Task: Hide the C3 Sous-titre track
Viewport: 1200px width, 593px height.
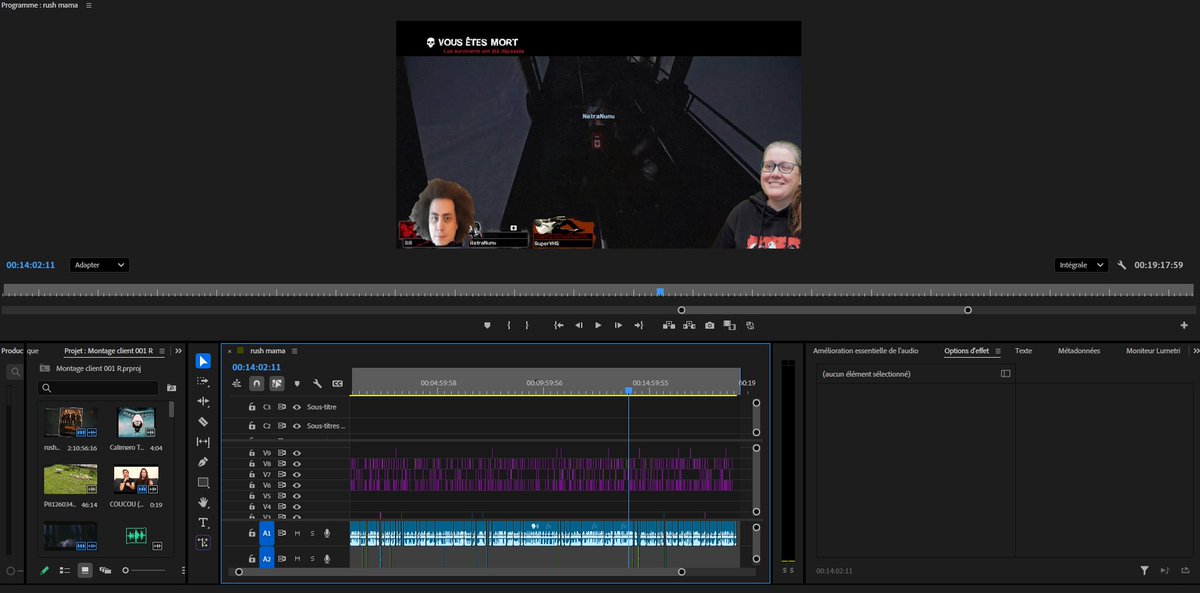Action: click(297, 407)
